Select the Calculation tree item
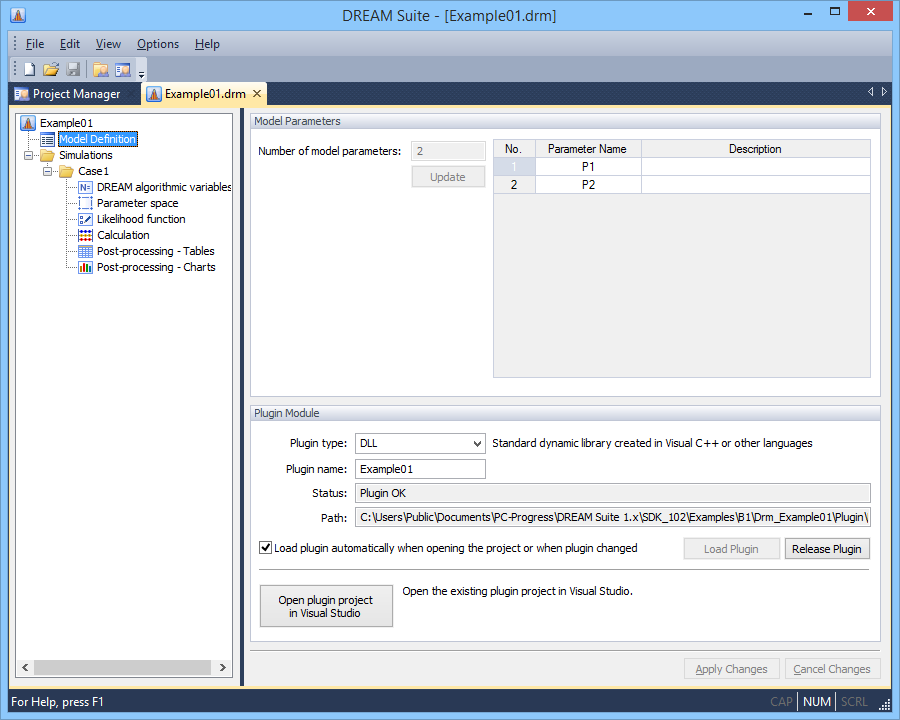 click(x=123, y=235)
